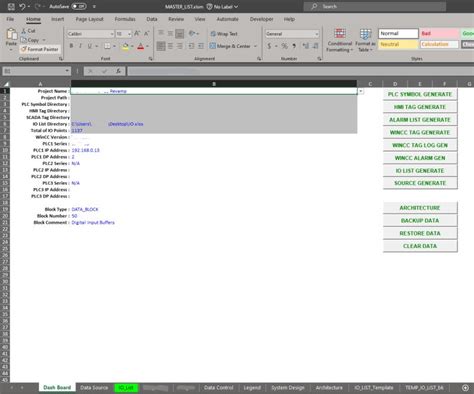The width and height of the screenshot is (474, 394).
Task: Click ALARM LIST GENERATE button
Action: tap(420, 120)
